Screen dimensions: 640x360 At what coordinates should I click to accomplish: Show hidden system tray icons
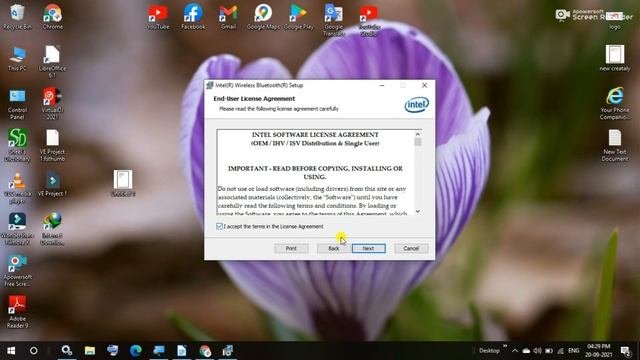(515, 351)
